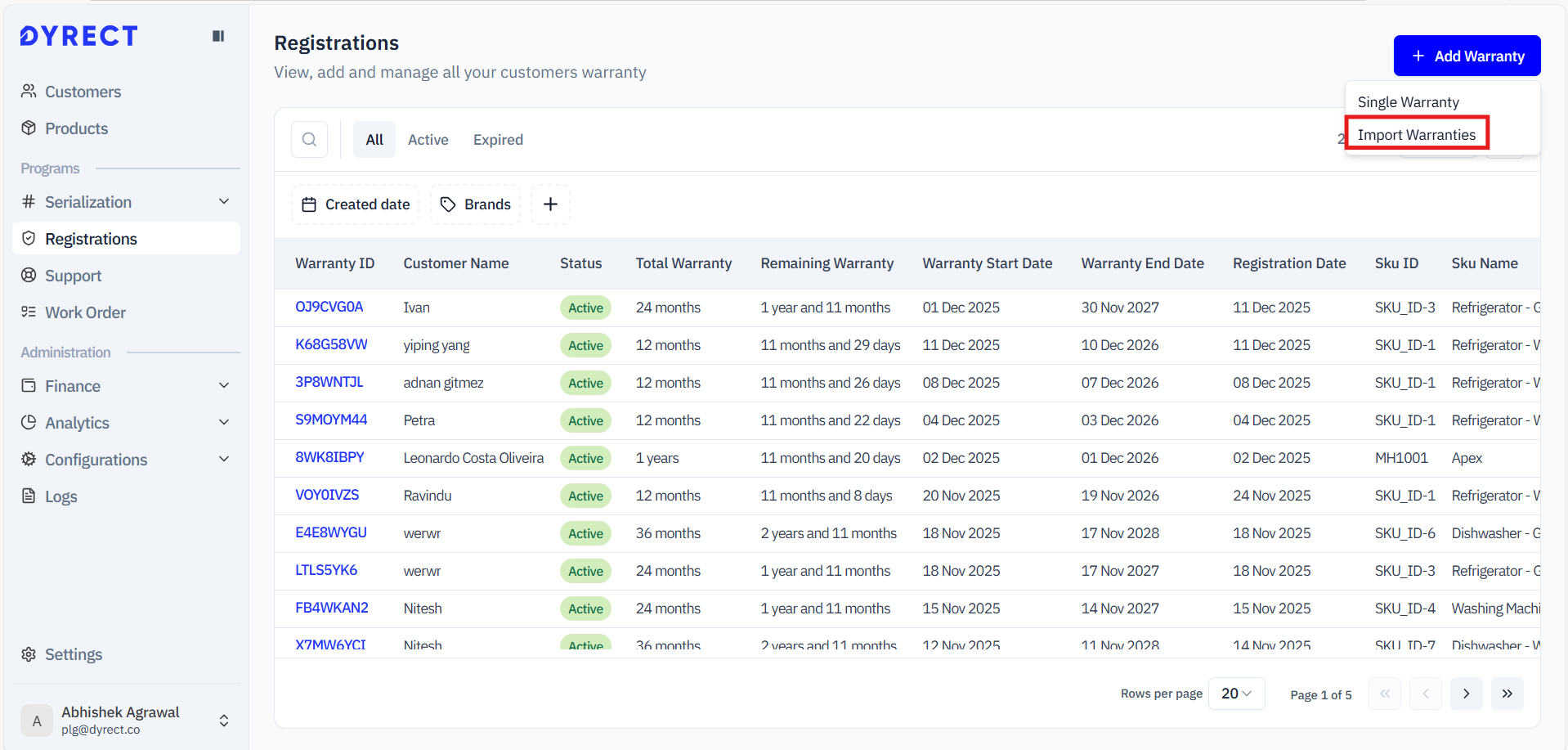
Task: Open the Logs page
Action: coord(60,496)
